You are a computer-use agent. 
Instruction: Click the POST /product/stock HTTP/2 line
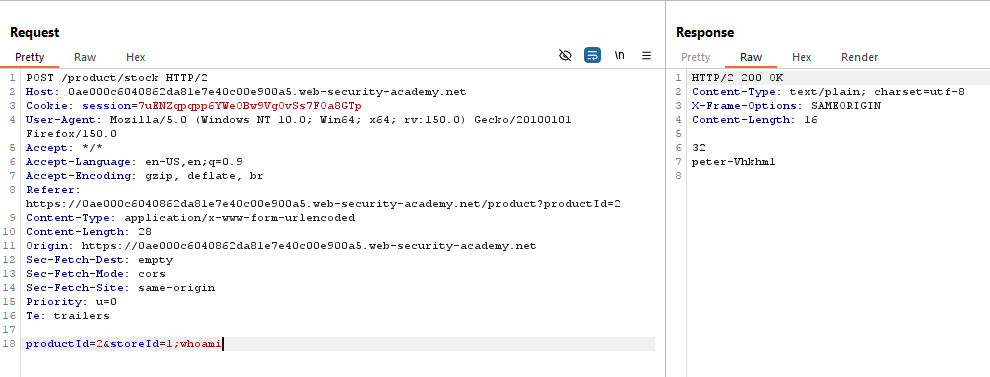117,78
